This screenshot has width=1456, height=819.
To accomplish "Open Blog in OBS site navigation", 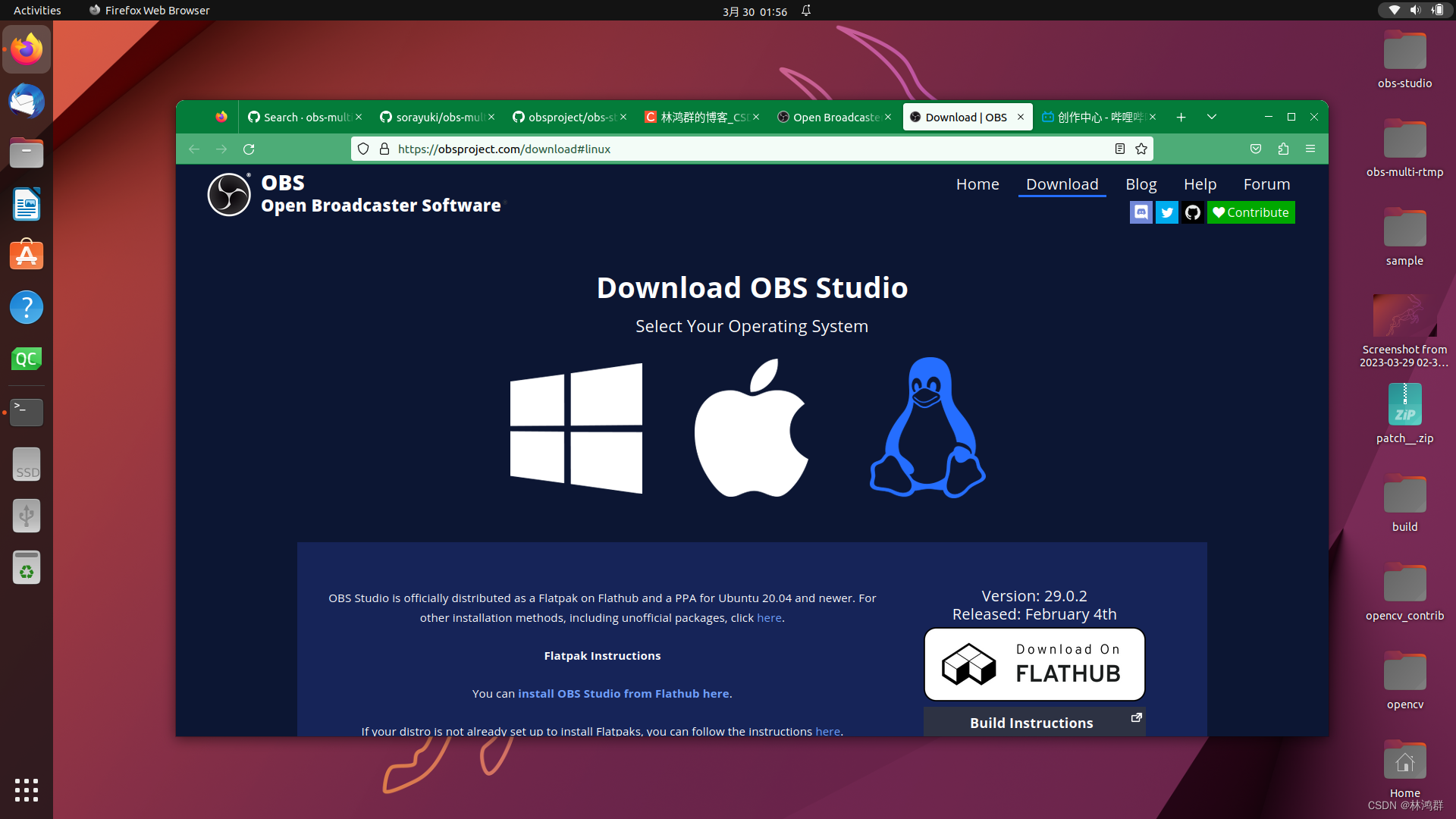I will (x=1141, y=184).
